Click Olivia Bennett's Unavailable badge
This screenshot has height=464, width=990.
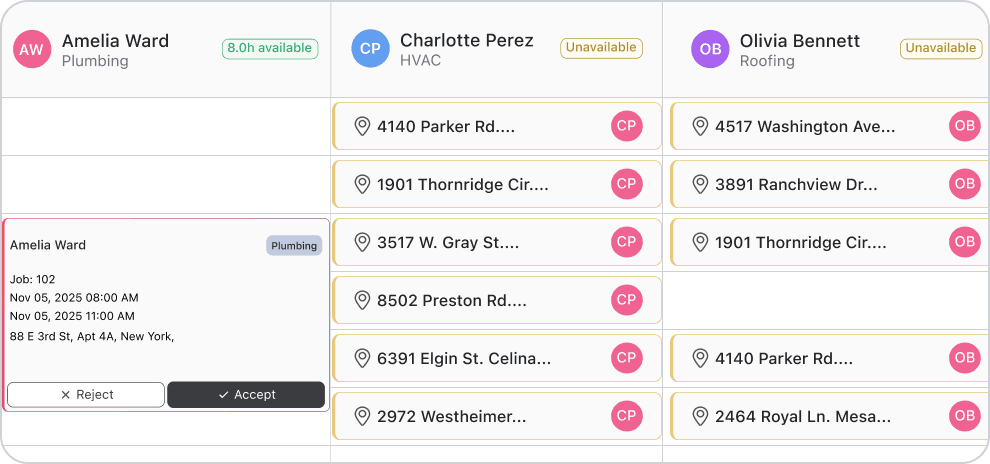click(x=940, y=48)
